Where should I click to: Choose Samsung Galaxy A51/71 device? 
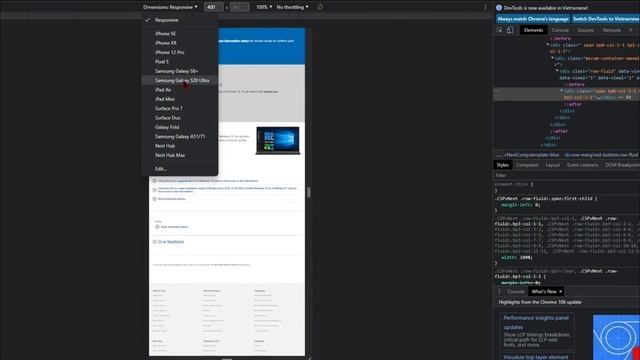pyautogui.click(x=180, y=137)
